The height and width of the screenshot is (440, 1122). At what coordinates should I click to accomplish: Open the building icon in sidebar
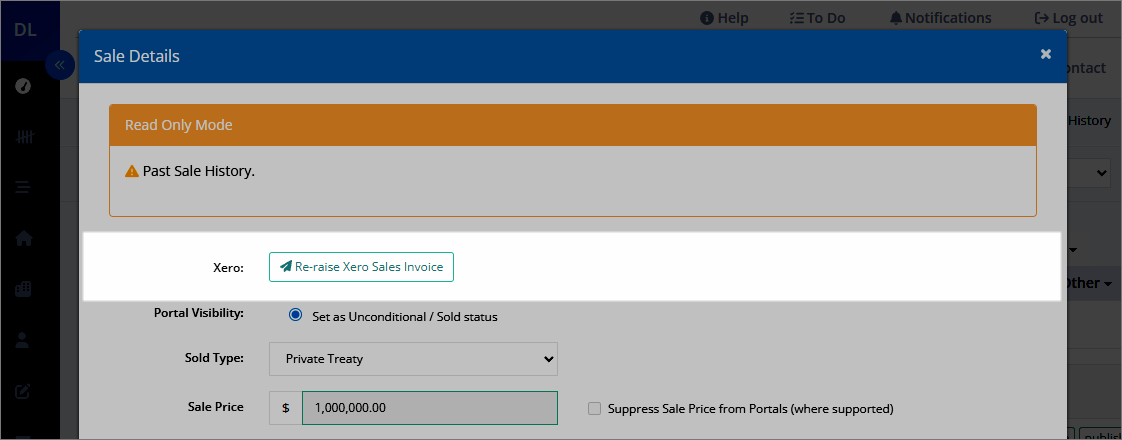point(23,289)
